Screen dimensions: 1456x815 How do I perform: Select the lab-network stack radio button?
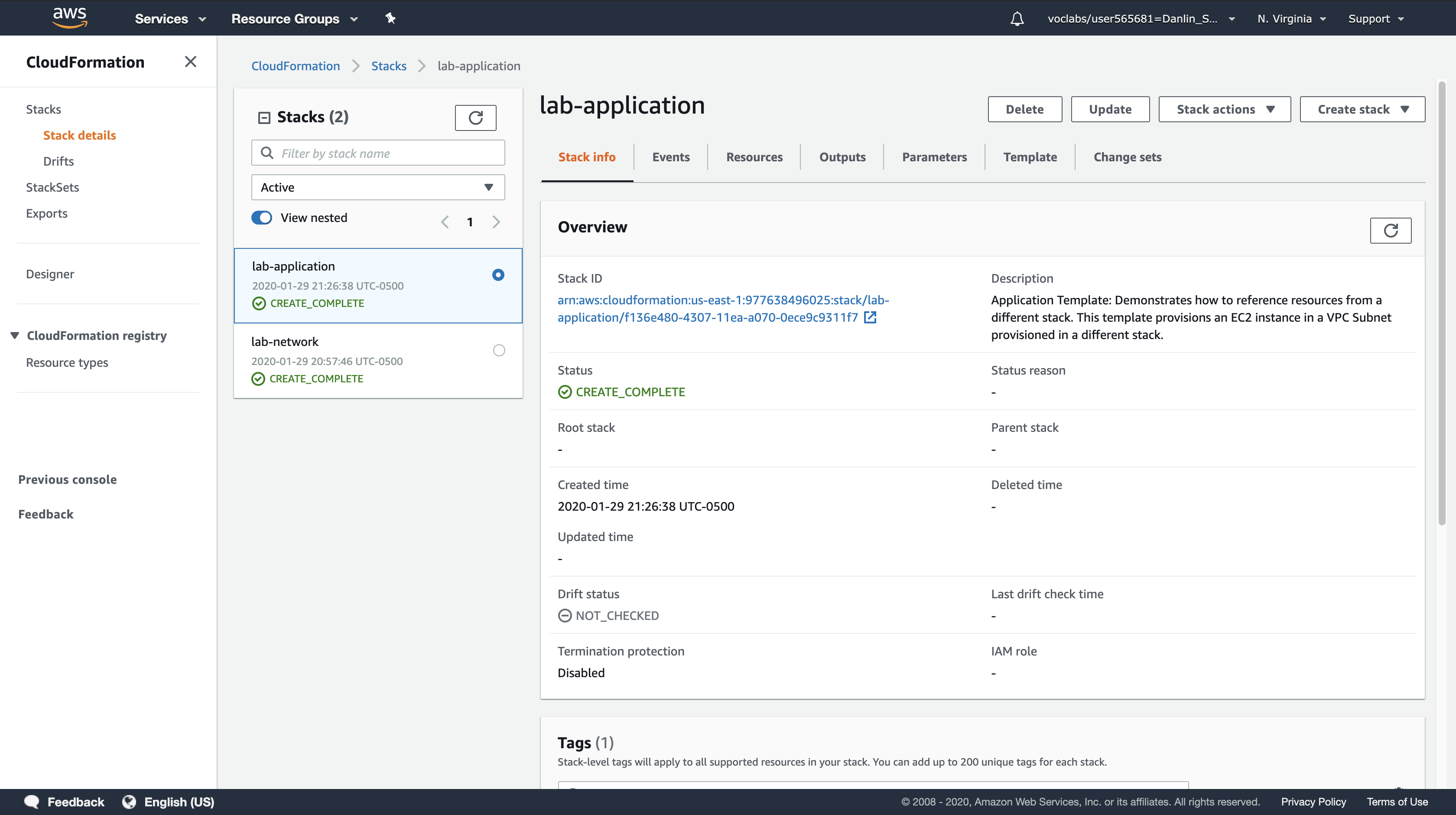click(x=498, y=350)
